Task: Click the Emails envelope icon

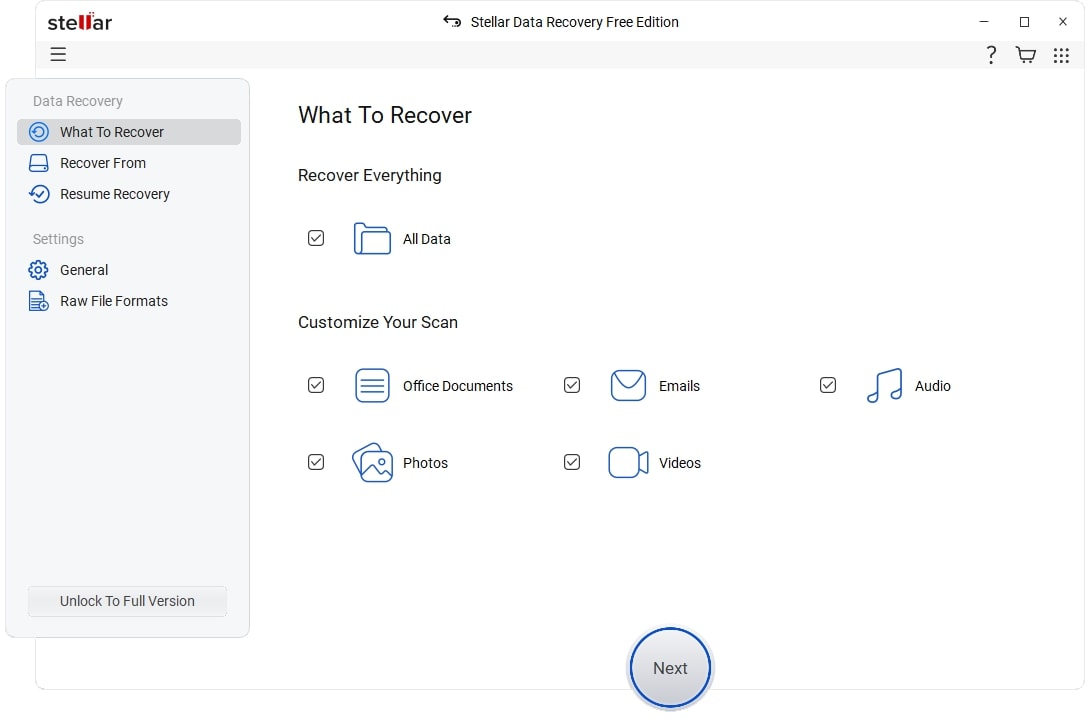Action: pyautogui.click(x=628, y=385)
